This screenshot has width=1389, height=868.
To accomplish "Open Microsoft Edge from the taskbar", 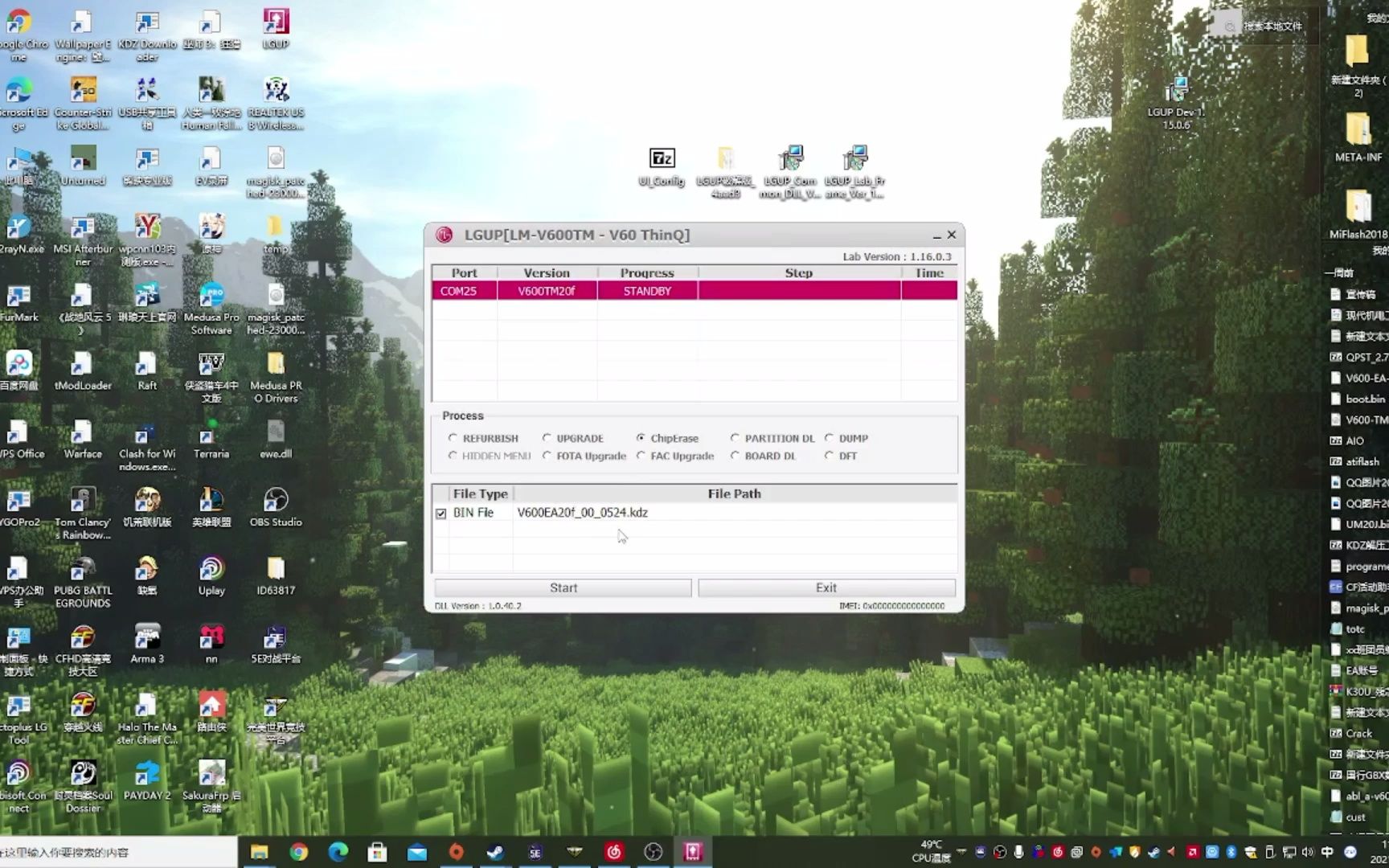I will 338,852.
